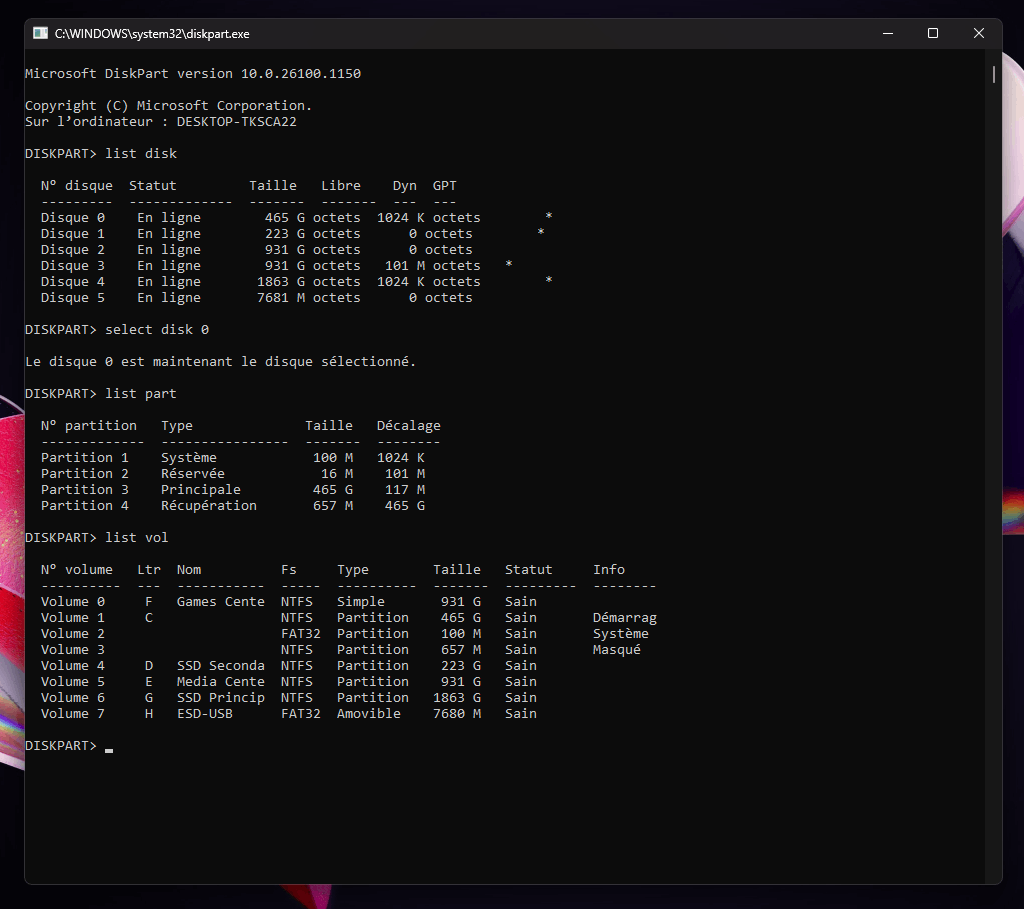Click the 'ESD-USB' volume name
The height and width of the screenshot is (909, 1024).
tap(204, 714)
